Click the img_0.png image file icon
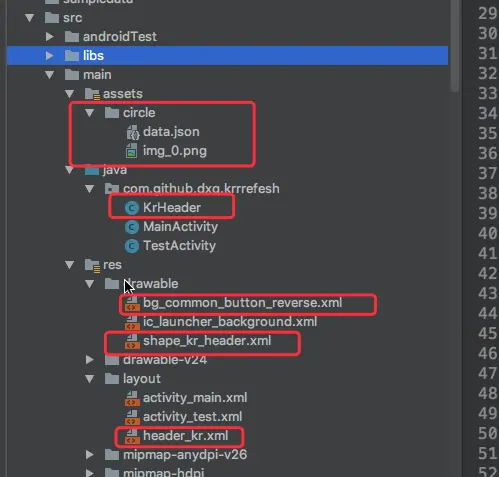 tap(132, 151)
